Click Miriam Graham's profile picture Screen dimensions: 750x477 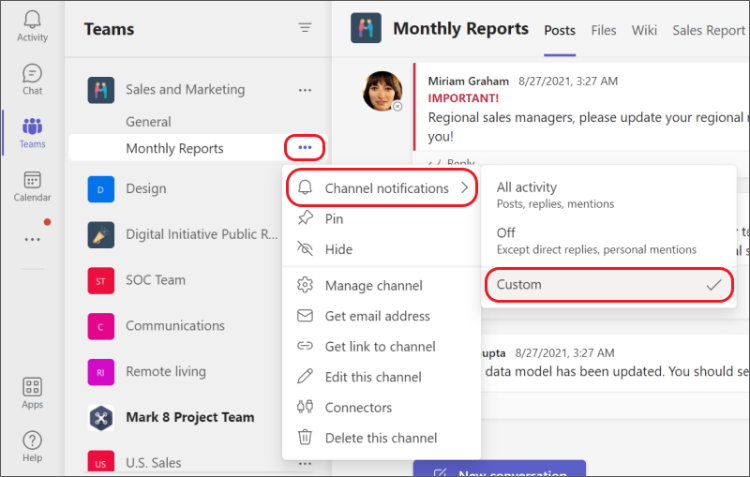383,91
